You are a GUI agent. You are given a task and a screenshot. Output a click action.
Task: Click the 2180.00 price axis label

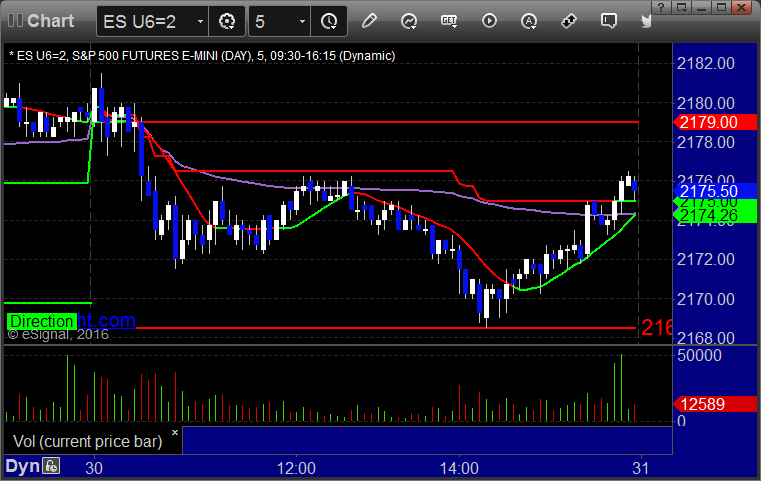706,103
